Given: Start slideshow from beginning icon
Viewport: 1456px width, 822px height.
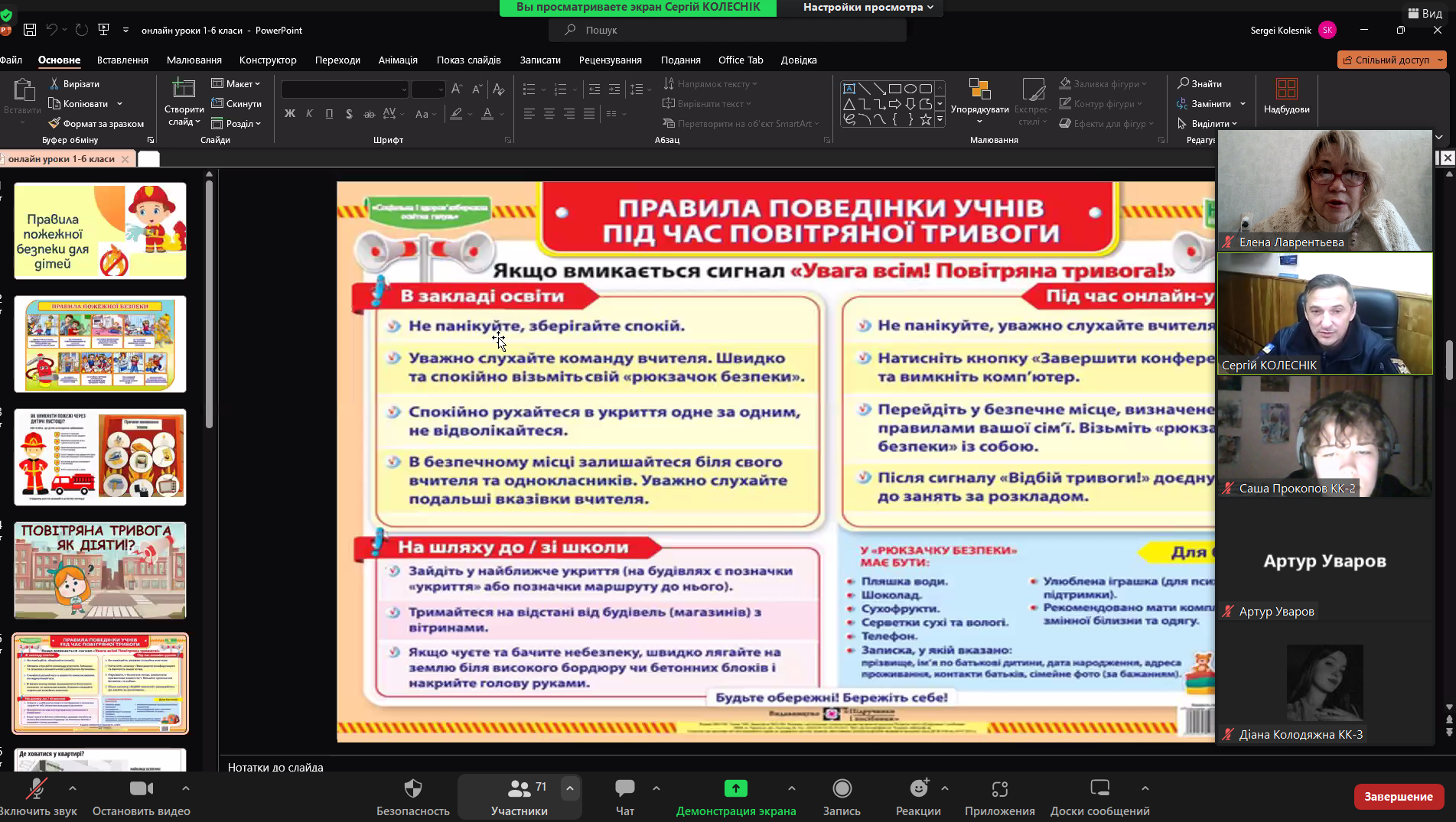Looking at the screenshot, I should click(104, 30).
